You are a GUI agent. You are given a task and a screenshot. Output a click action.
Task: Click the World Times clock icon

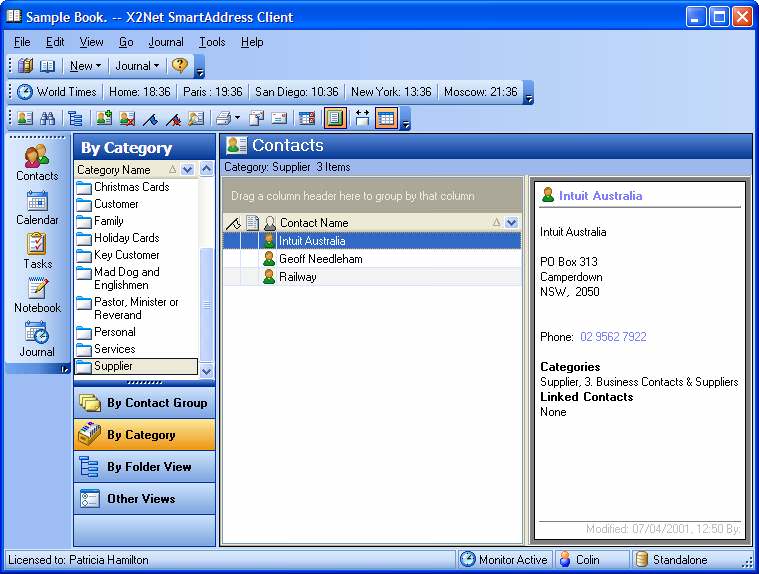pos(25,91)
